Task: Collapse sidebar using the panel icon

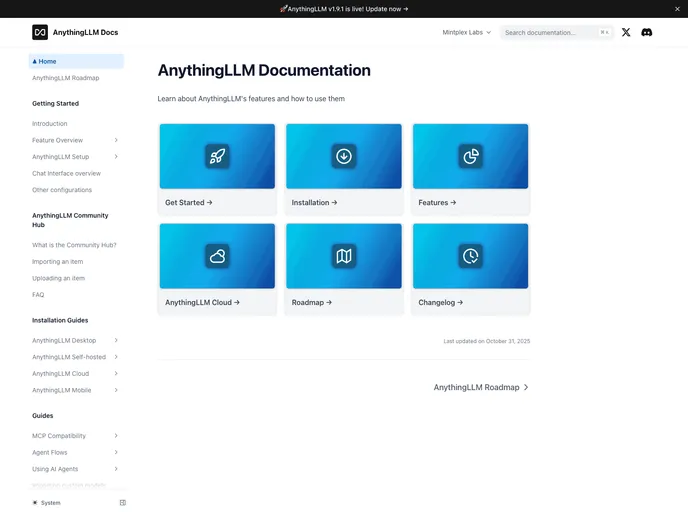Action: tap(123, 502)
